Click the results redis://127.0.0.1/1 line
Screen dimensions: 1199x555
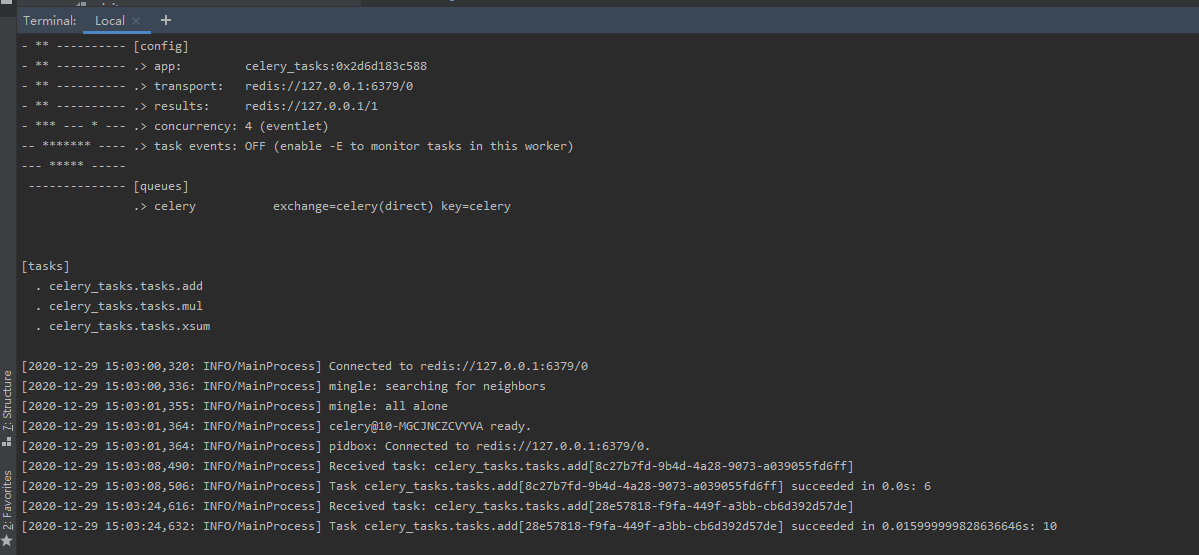tap(200, 105)
